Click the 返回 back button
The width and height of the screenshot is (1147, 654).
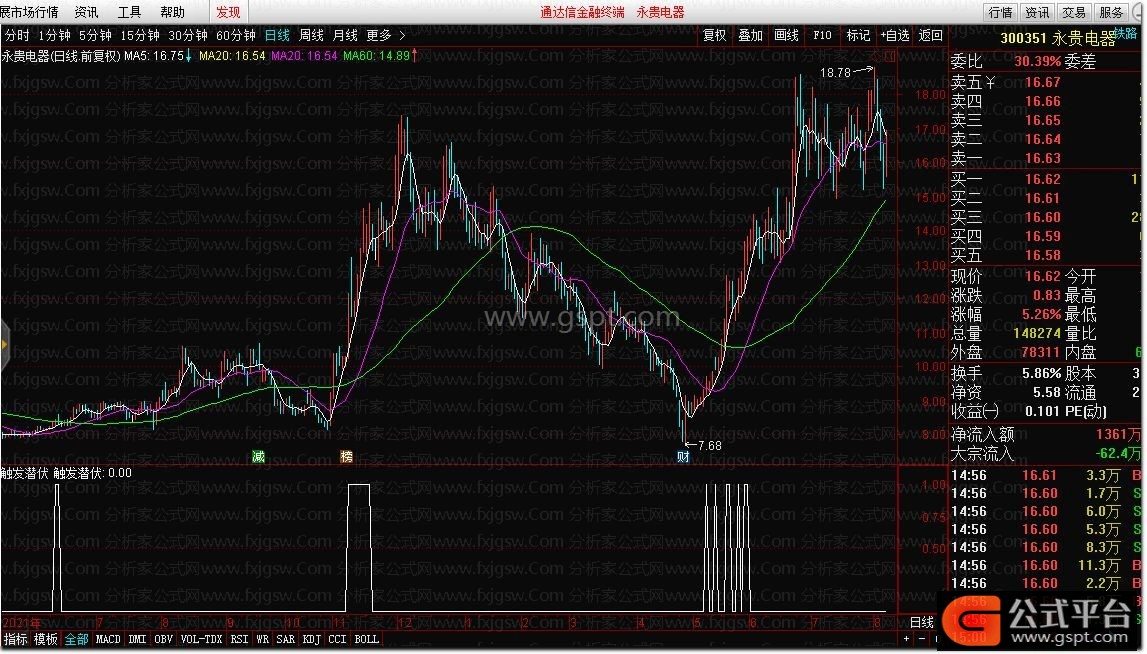tap(930, 35)
